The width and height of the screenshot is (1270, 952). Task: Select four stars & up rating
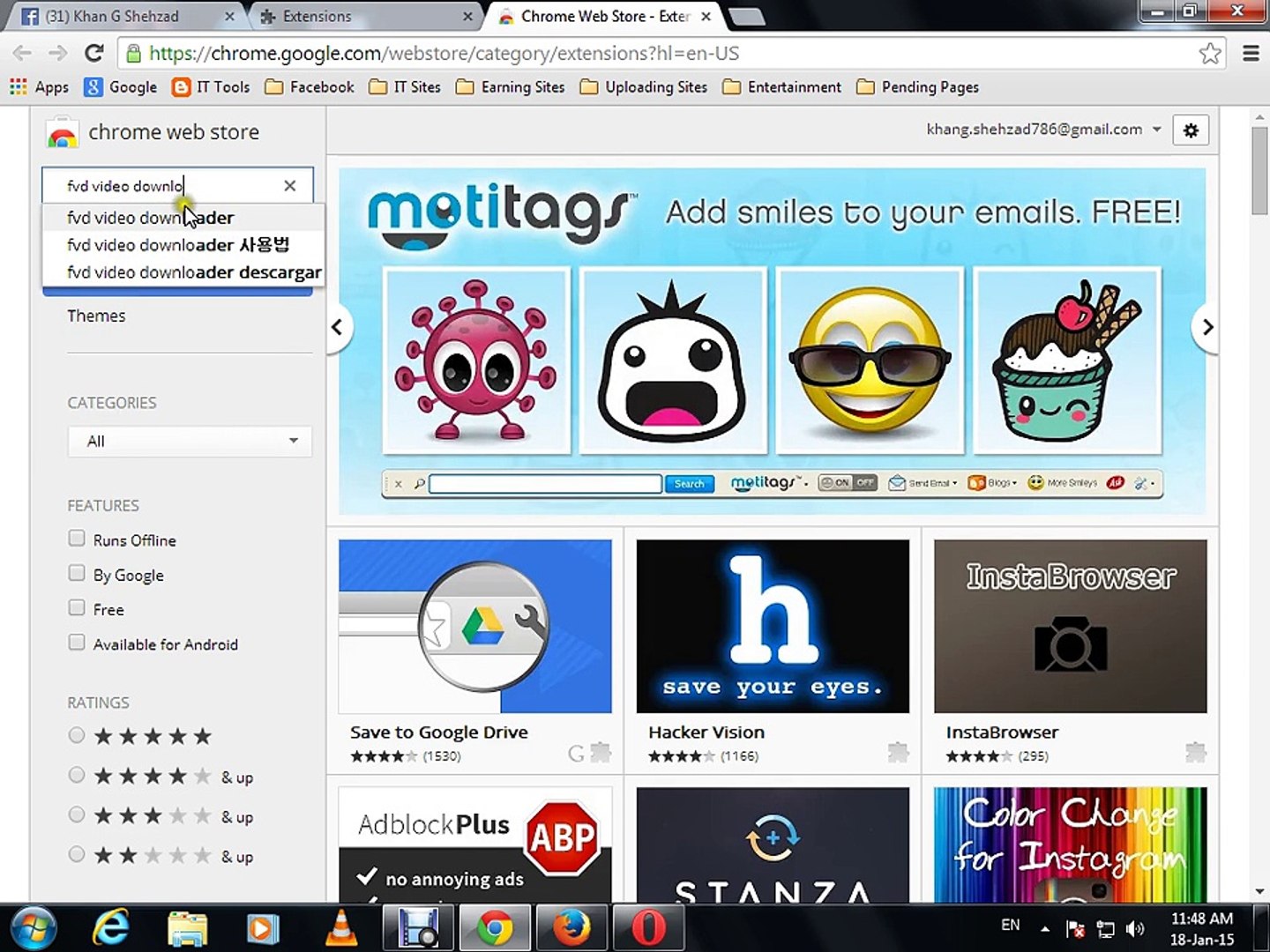click(77, 775)
